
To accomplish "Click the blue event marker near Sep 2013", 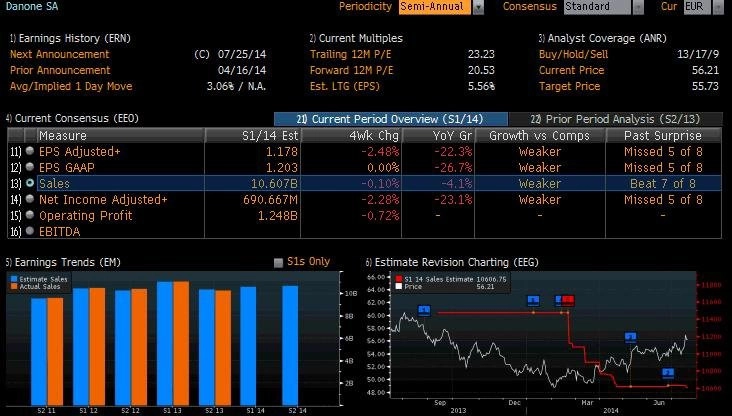I will pos(424,310).
